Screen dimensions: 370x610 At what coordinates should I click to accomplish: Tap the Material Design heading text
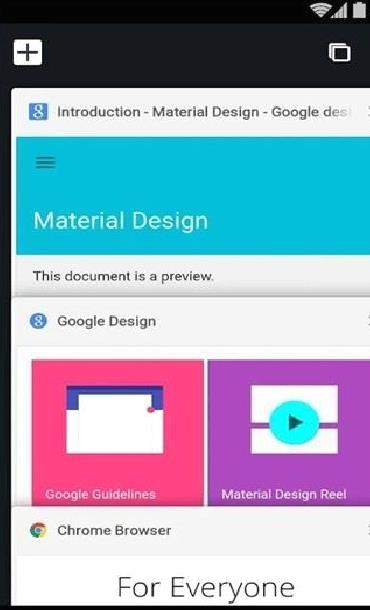[x=121, y=221]
